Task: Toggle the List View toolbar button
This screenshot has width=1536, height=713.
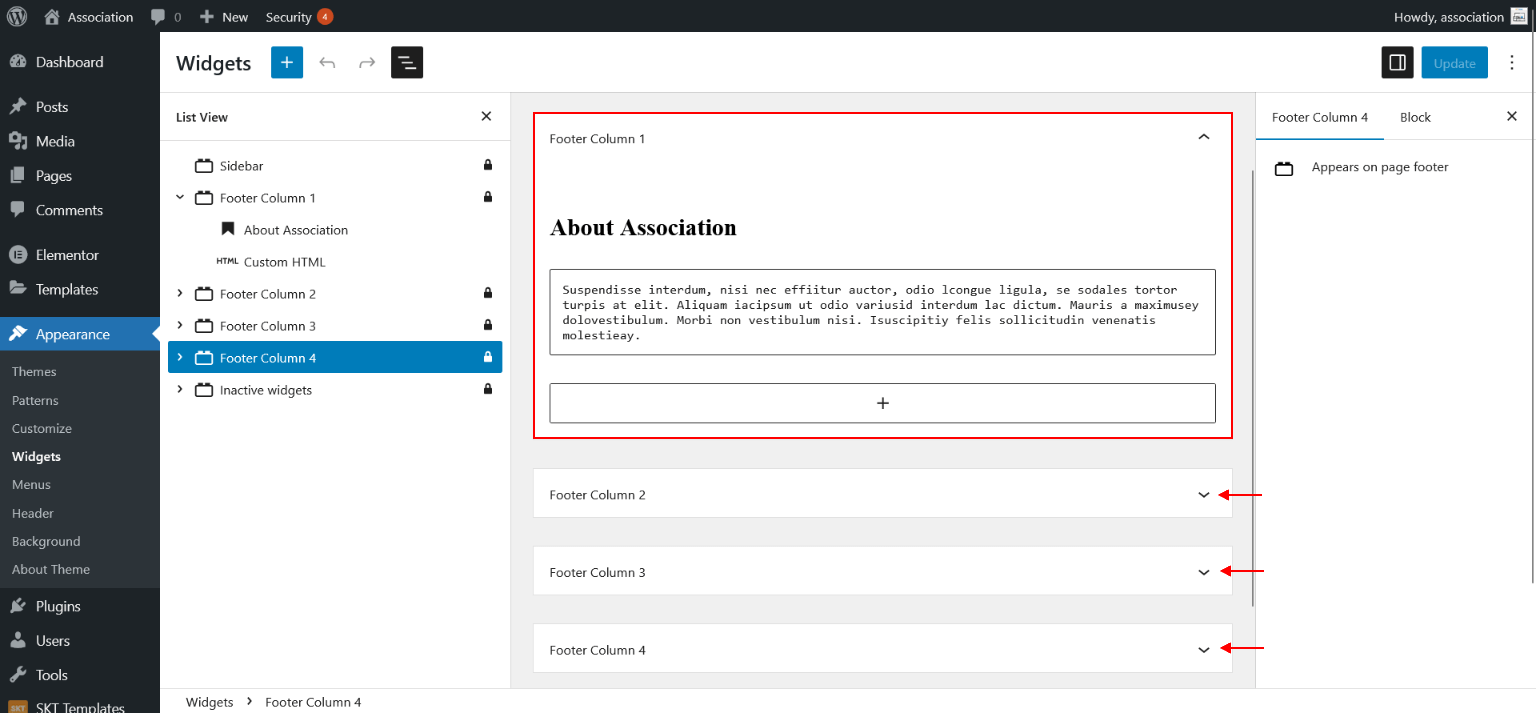Action: [x=407, y=62]
